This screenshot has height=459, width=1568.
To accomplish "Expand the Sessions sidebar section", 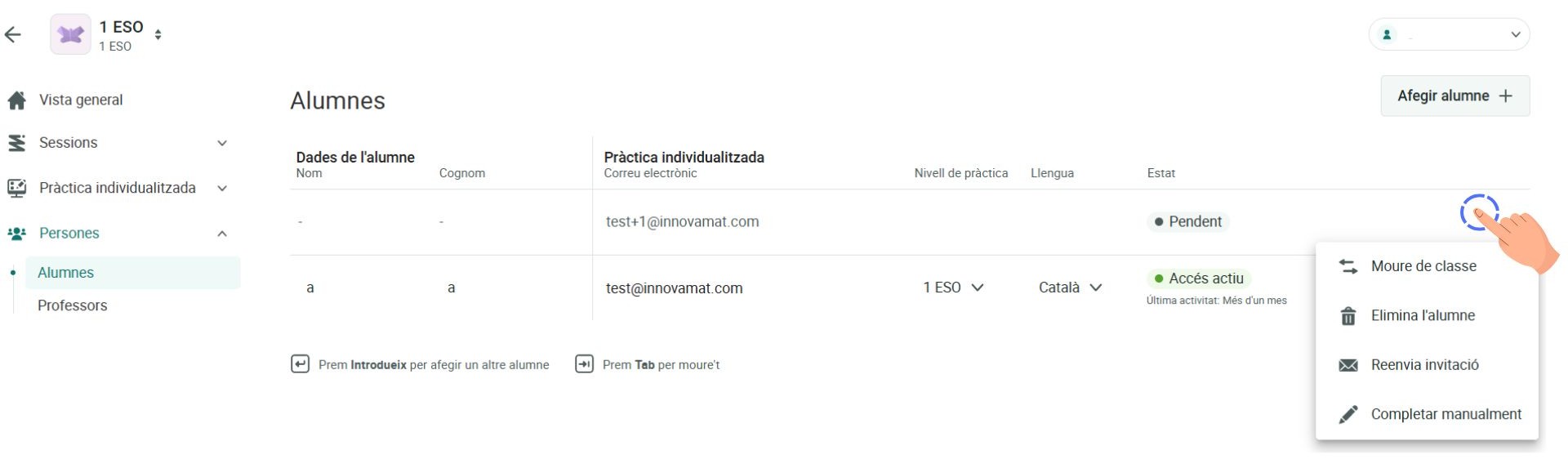I will pyautogui.click(x=222, y=143).
